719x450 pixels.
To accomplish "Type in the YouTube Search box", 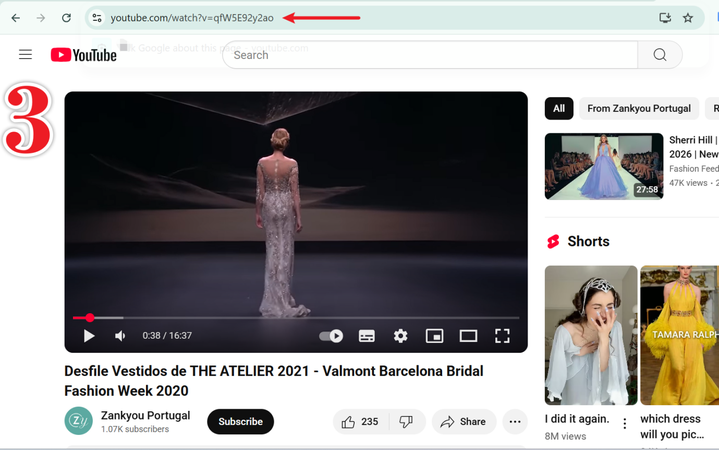I will pos(430,55).
